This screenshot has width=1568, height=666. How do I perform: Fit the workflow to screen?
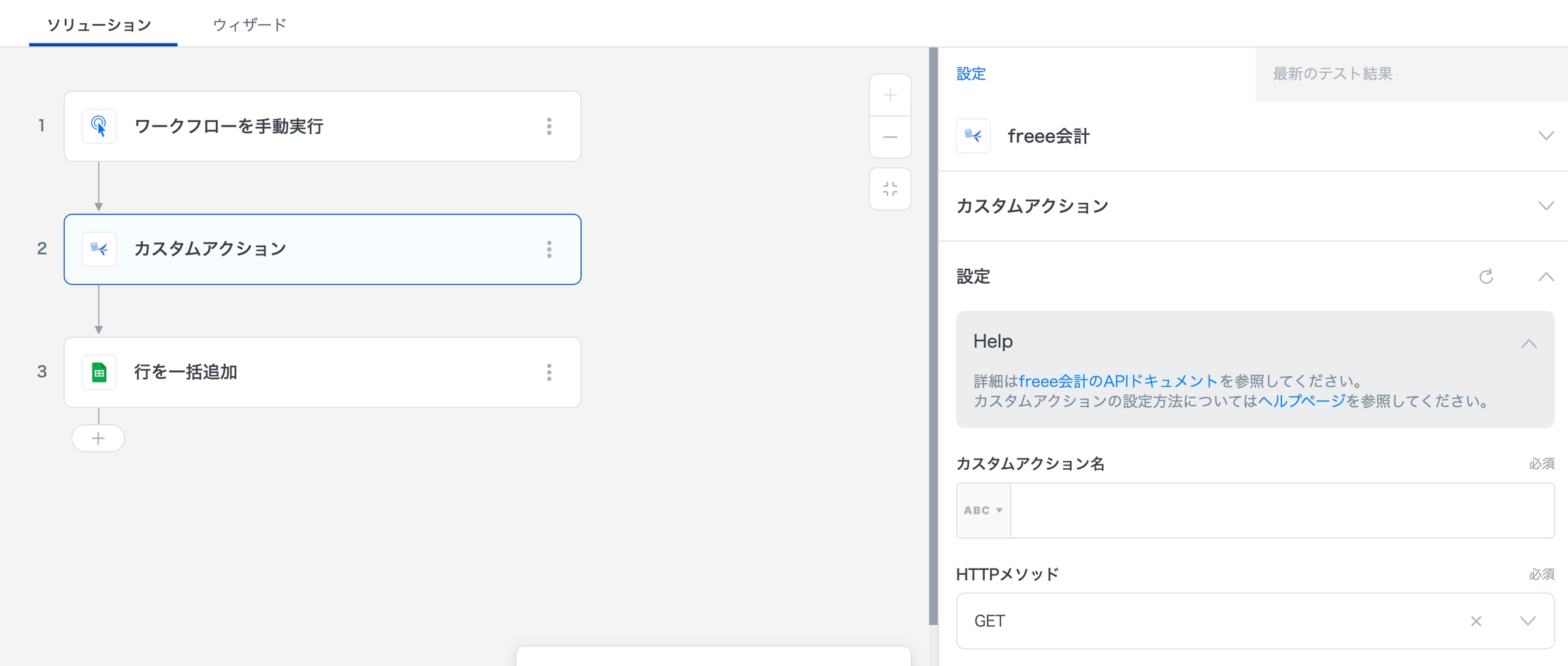point(889,189)
